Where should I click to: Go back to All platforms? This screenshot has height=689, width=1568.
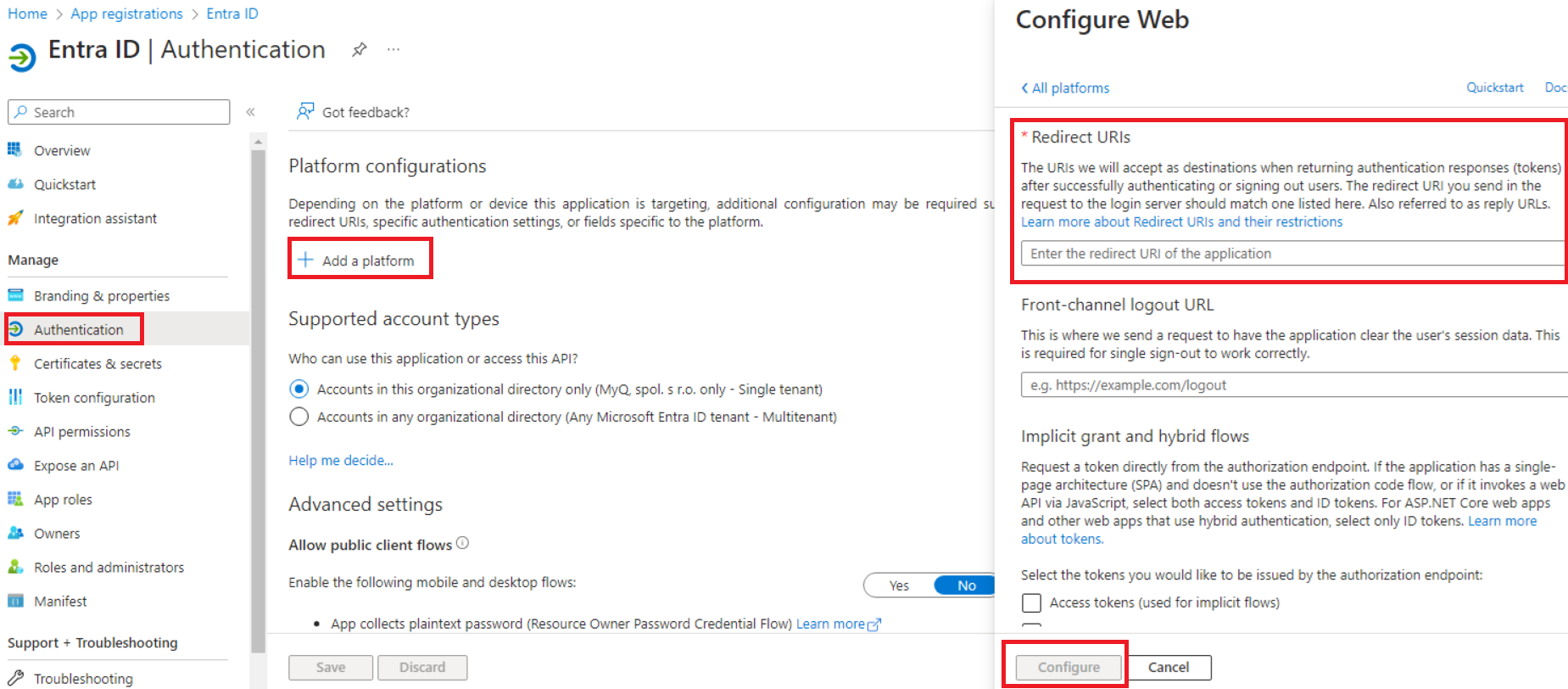1064,87
